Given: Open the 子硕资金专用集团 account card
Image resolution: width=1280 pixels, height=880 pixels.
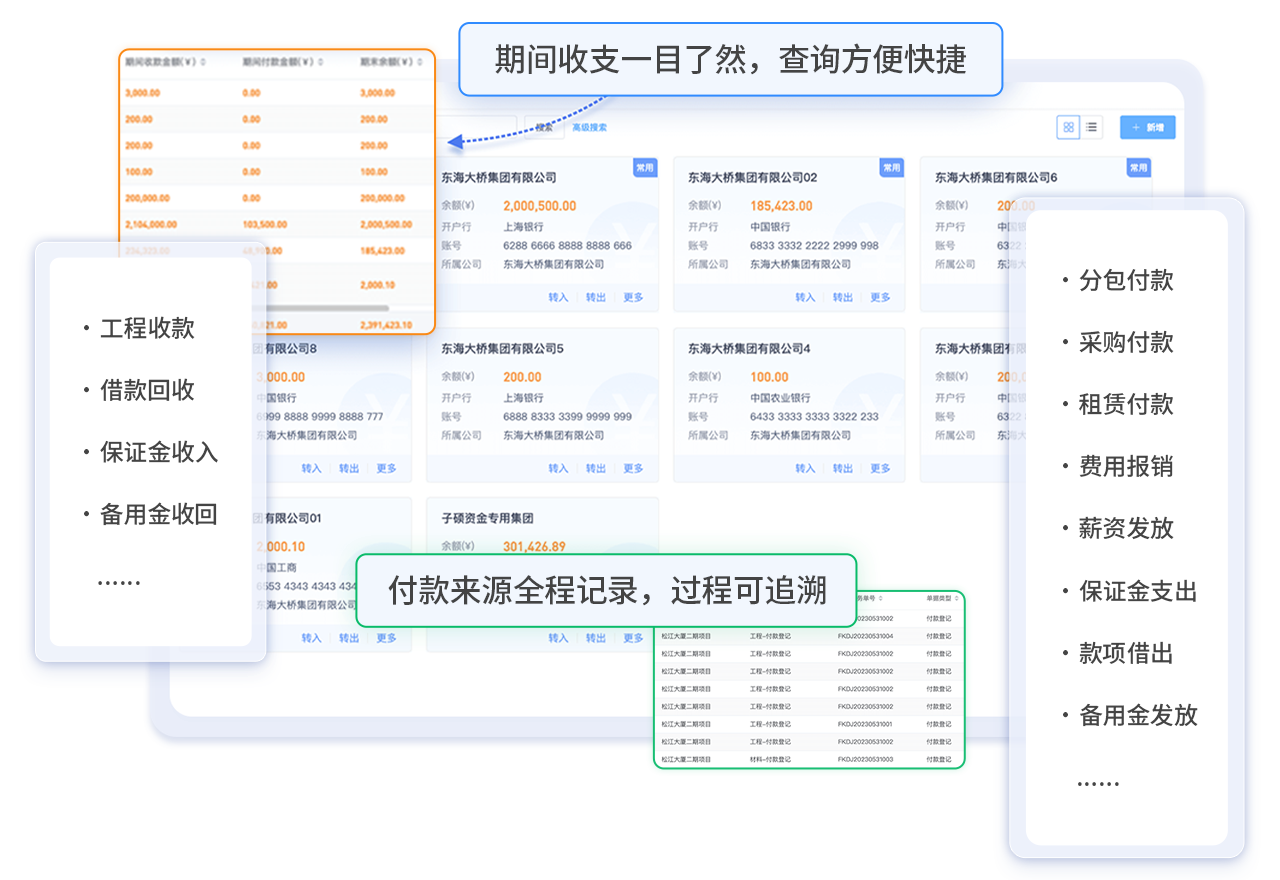Looking at the screenshot, I should click(x=488, y=518).
